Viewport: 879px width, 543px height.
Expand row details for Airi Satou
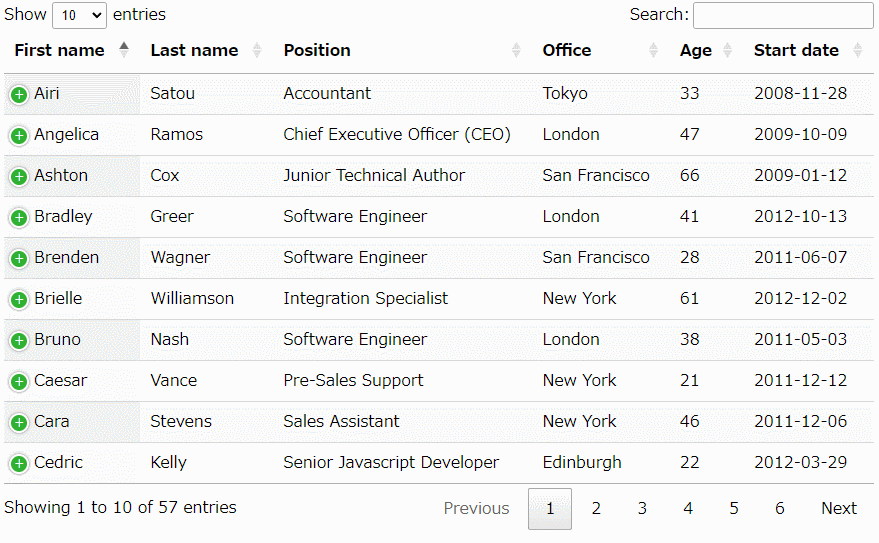pyautogui.click(x=19, y=95)
